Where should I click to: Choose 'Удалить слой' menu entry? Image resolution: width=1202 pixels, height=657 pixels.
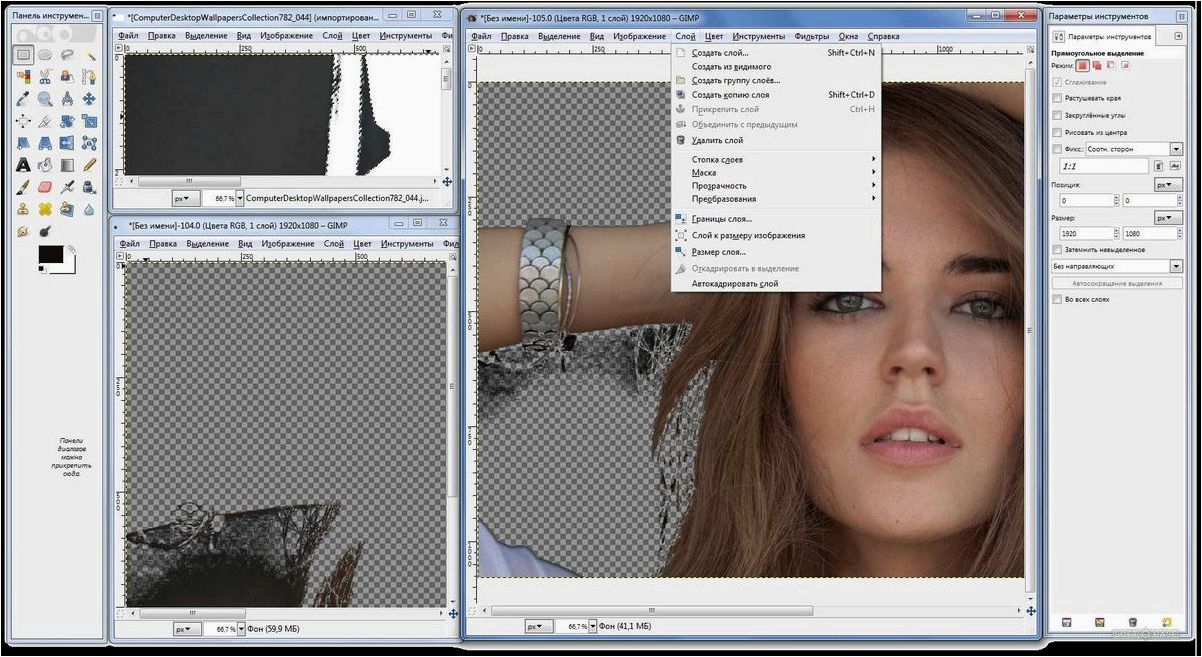pos(777,140)
